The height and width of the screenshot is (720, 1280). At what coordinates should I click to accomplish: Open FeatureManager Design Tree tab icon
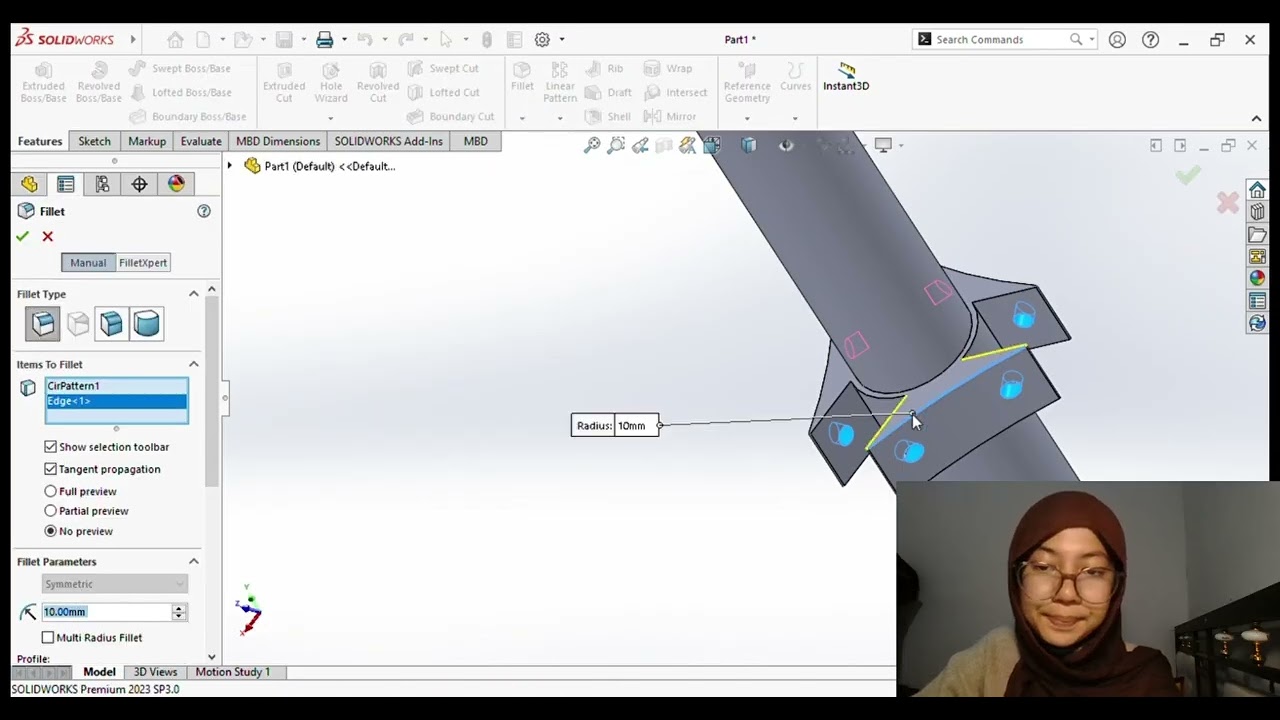[29, 184]
